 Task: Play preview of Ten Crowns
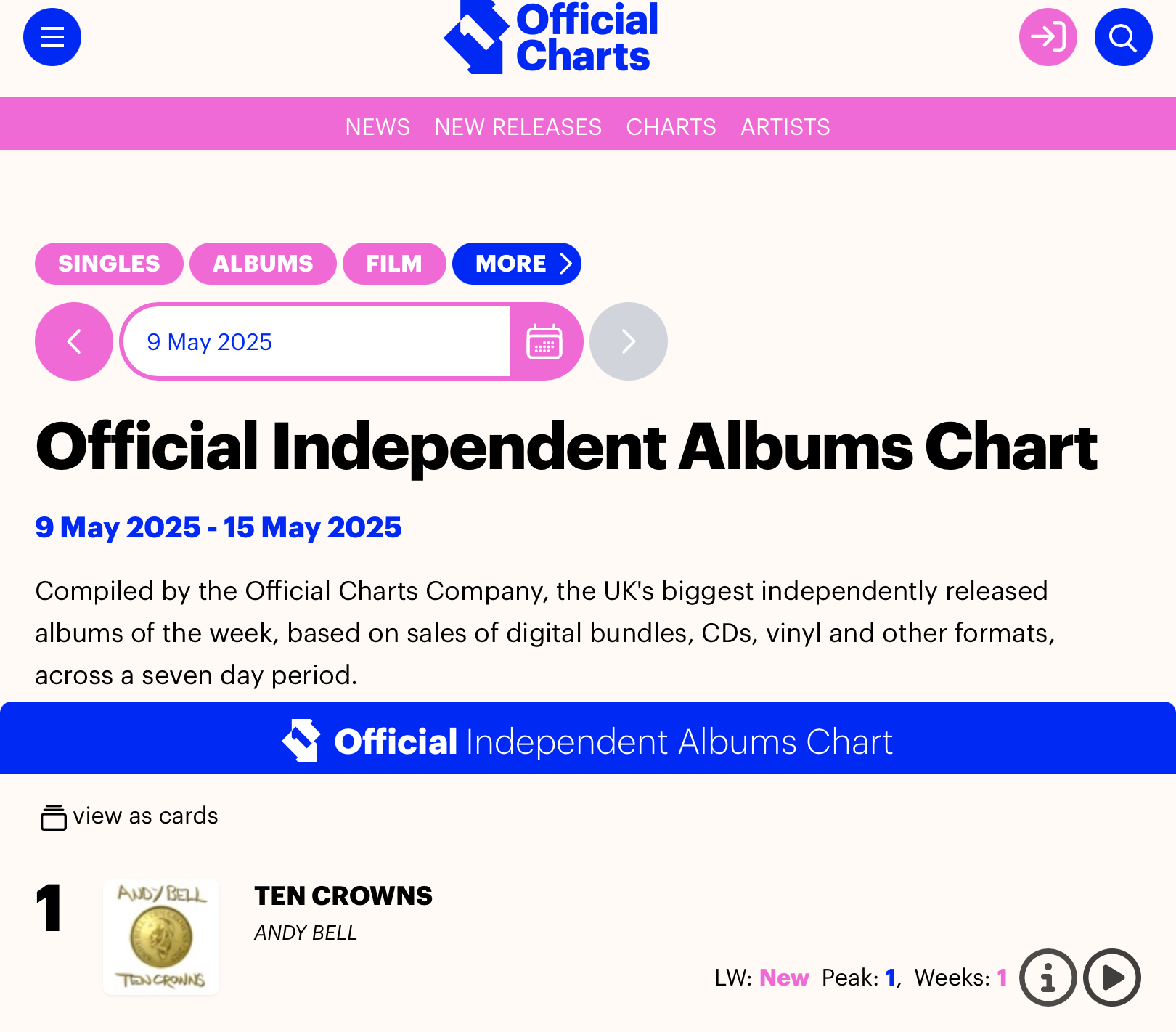click(1112, 978)
